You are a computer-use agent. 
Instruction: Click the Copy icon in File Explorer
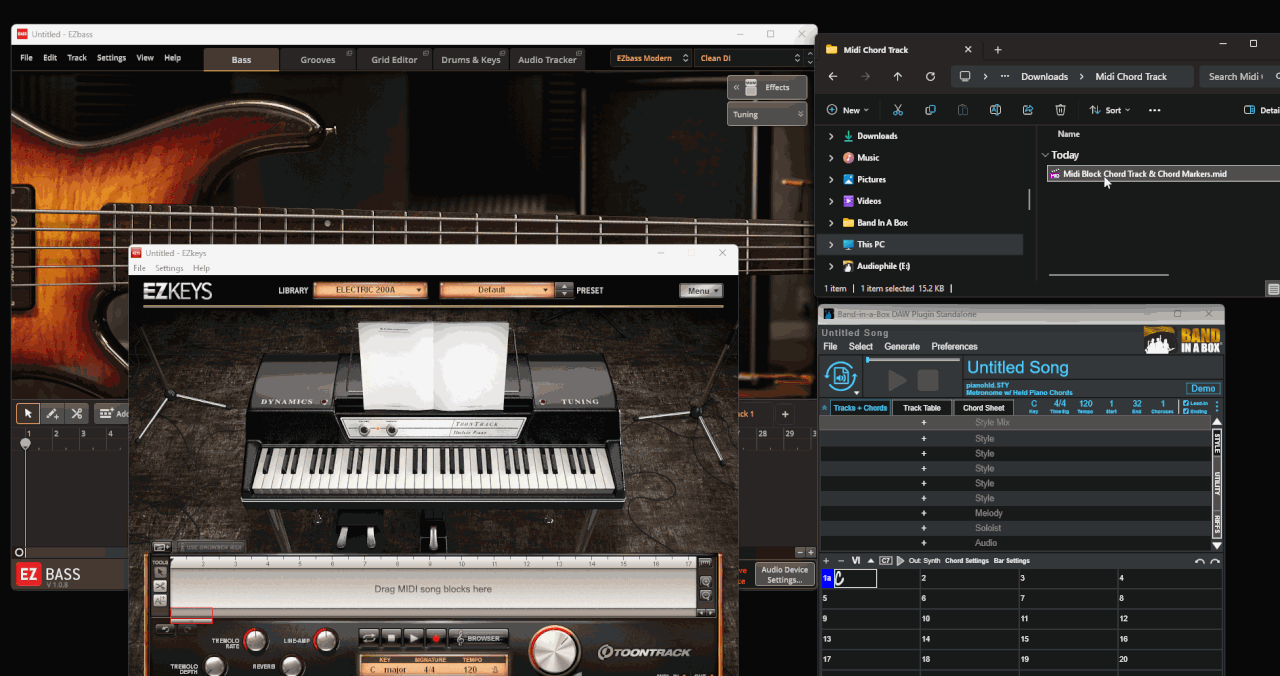931,110
